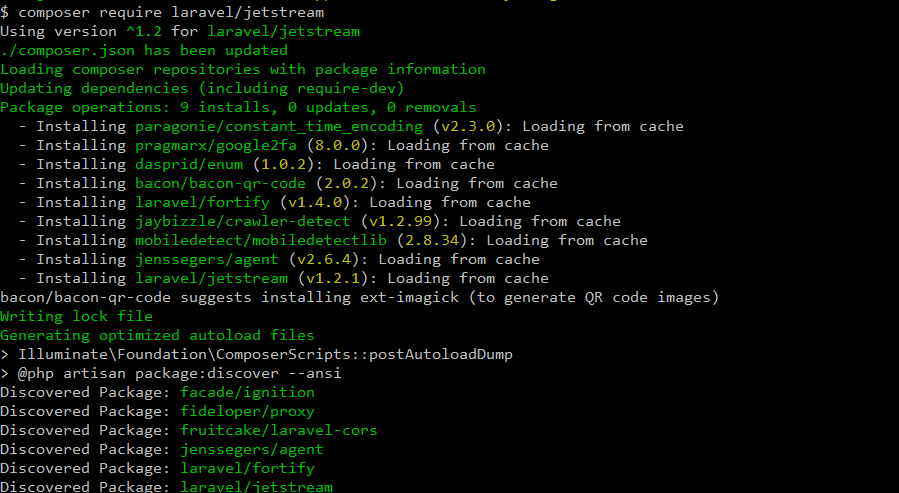Click the ./composer.json has been updated line
Screen dimensions: 899x493
144,50
